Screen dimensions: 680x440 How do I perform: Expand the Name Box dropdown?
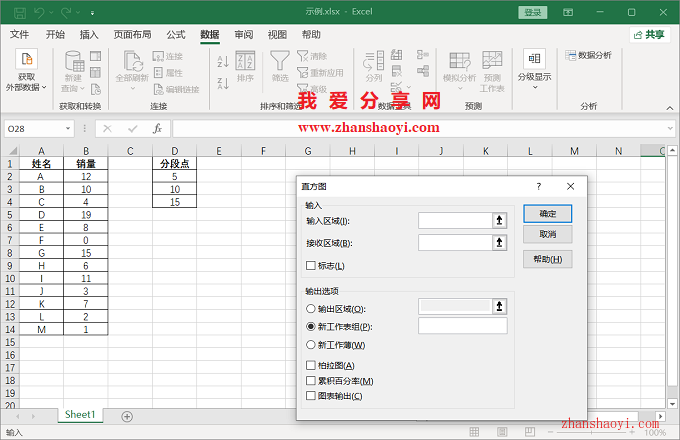tap(68, 129)
